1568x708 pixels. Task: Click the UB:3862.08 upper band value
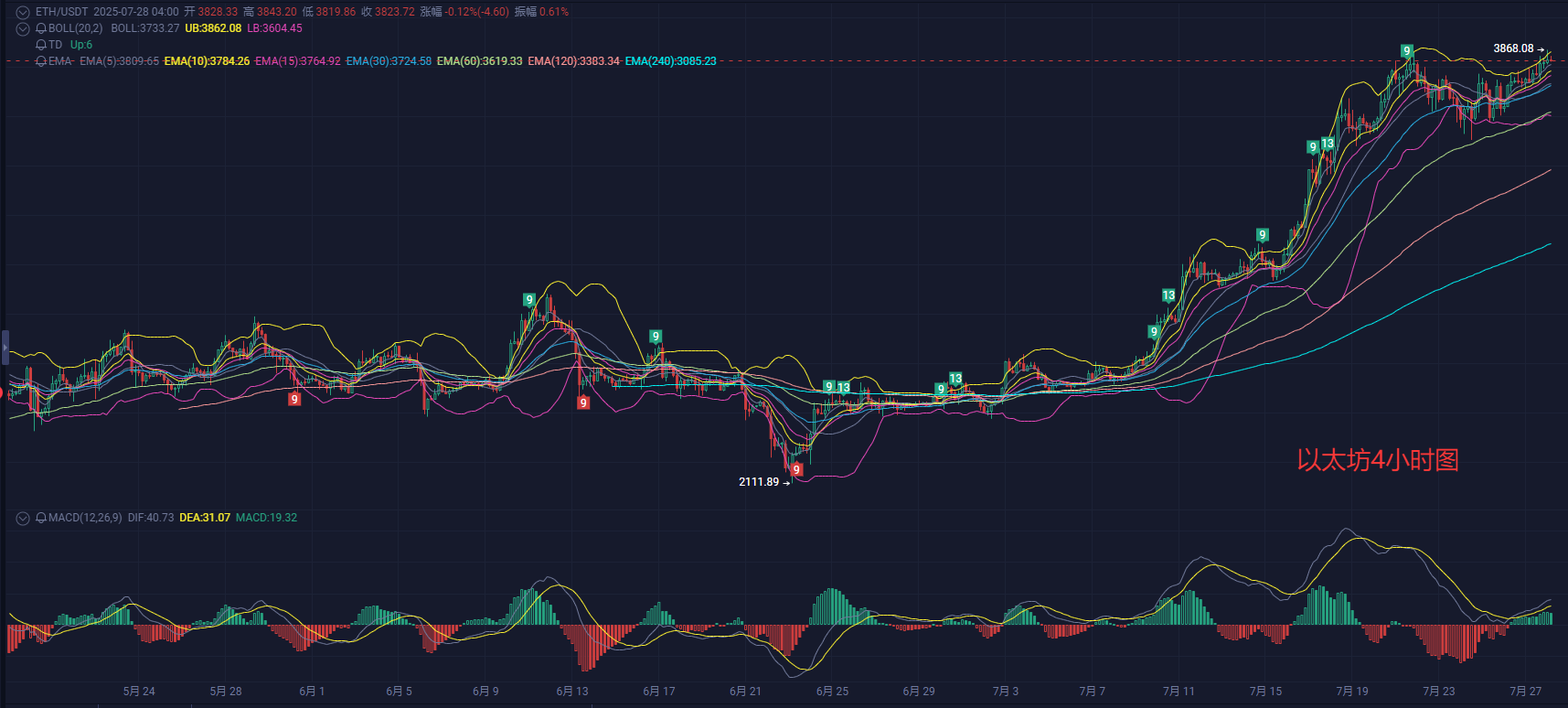[x=213, y=28]
